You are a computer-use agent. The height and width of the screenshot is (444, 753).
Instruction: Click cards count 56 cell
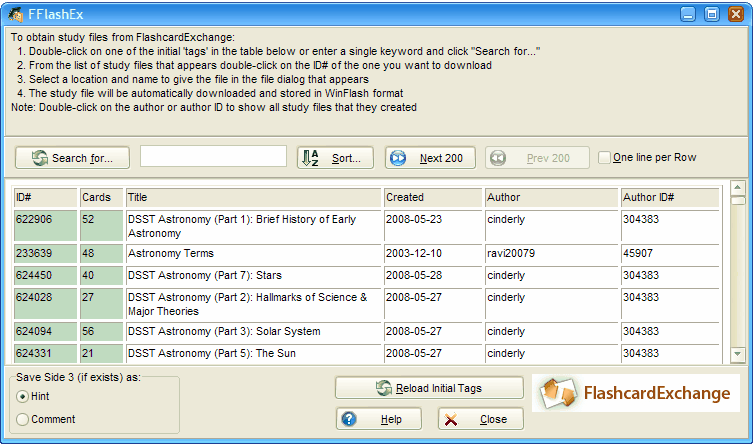pyautogui.click(x=101, y=332)
